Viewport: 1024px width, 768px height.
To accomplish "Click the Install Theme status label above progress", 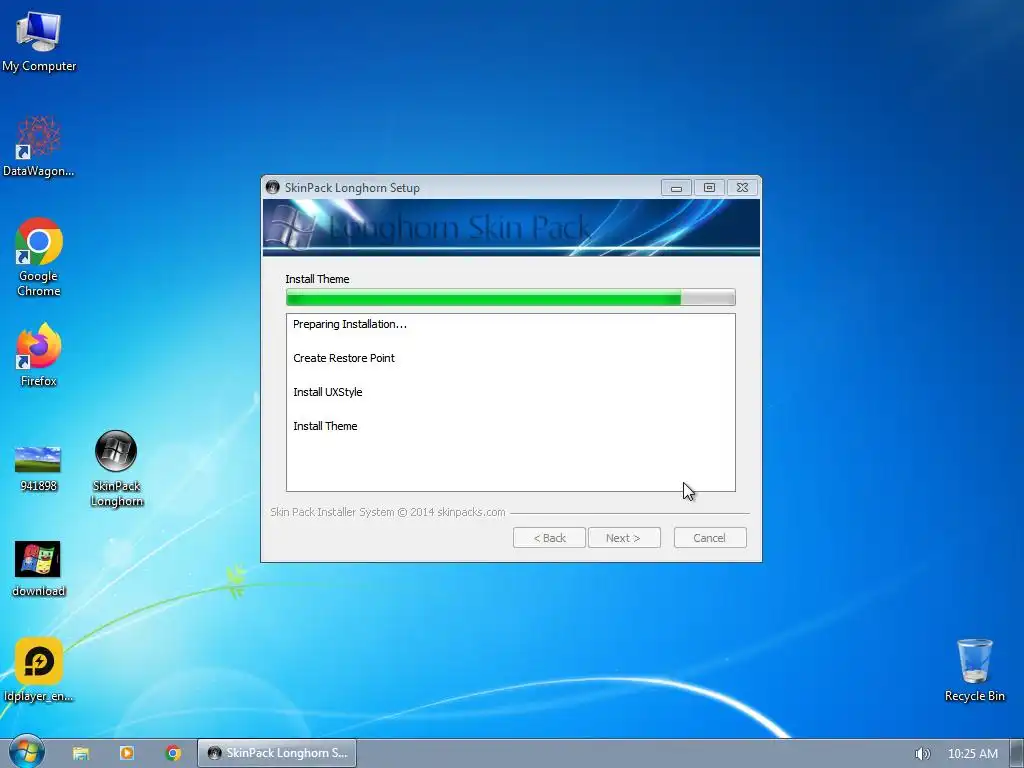I will pyautogui.click(x=317, y=280).
